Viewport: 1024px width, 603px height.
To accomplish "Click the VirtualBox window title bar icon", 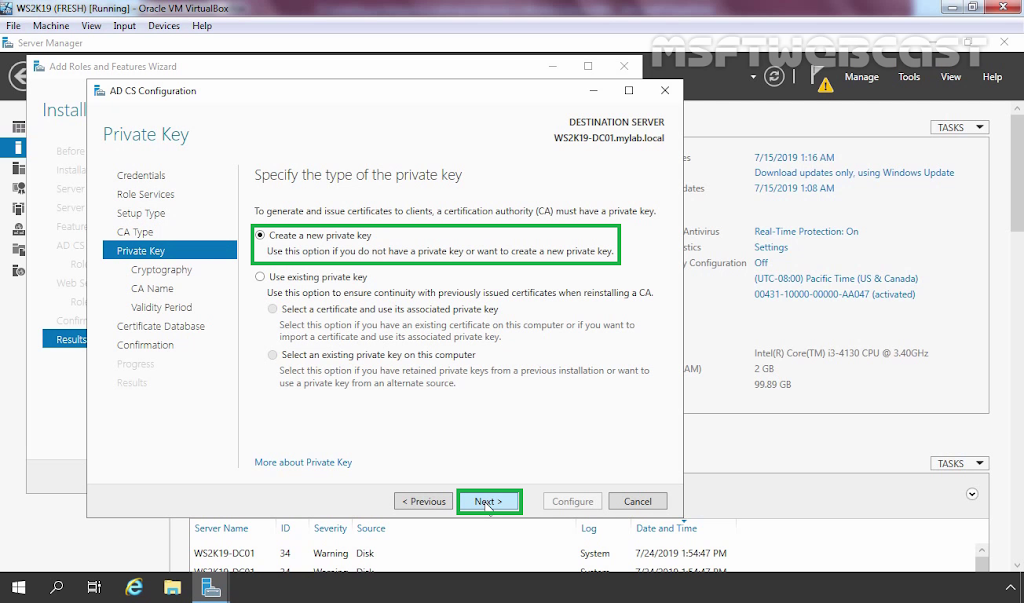I will point(6,8).
